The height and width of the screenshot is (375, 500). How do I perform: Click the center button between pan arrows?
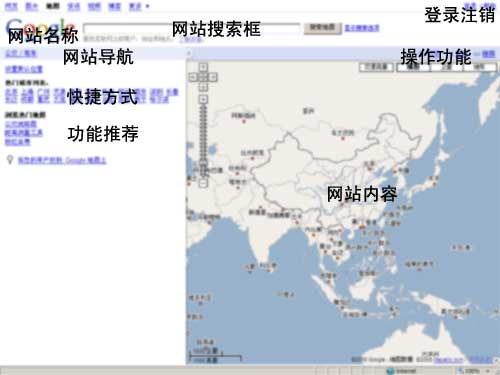[203, 77]
